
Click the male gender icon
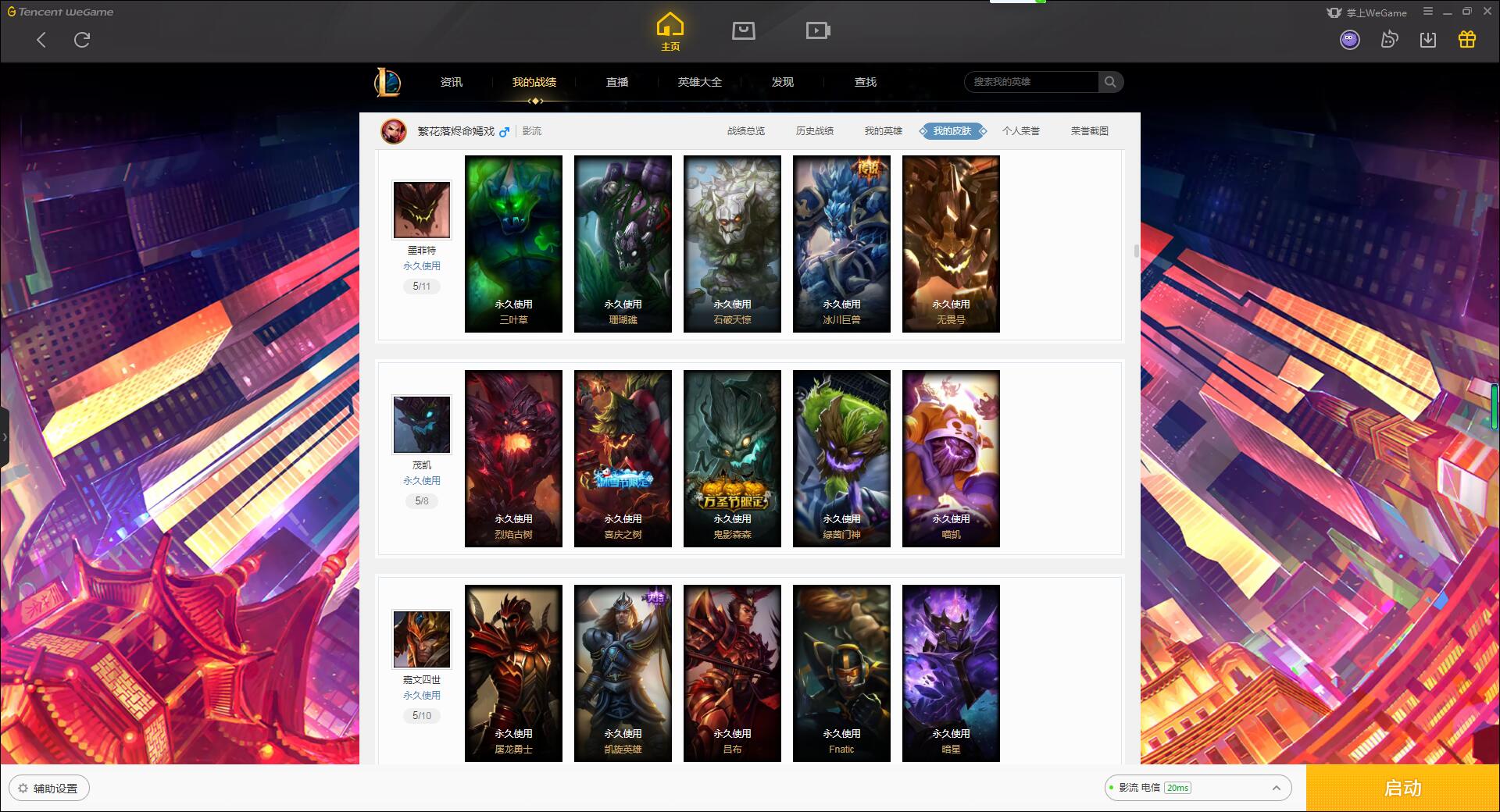pos(504,131)
